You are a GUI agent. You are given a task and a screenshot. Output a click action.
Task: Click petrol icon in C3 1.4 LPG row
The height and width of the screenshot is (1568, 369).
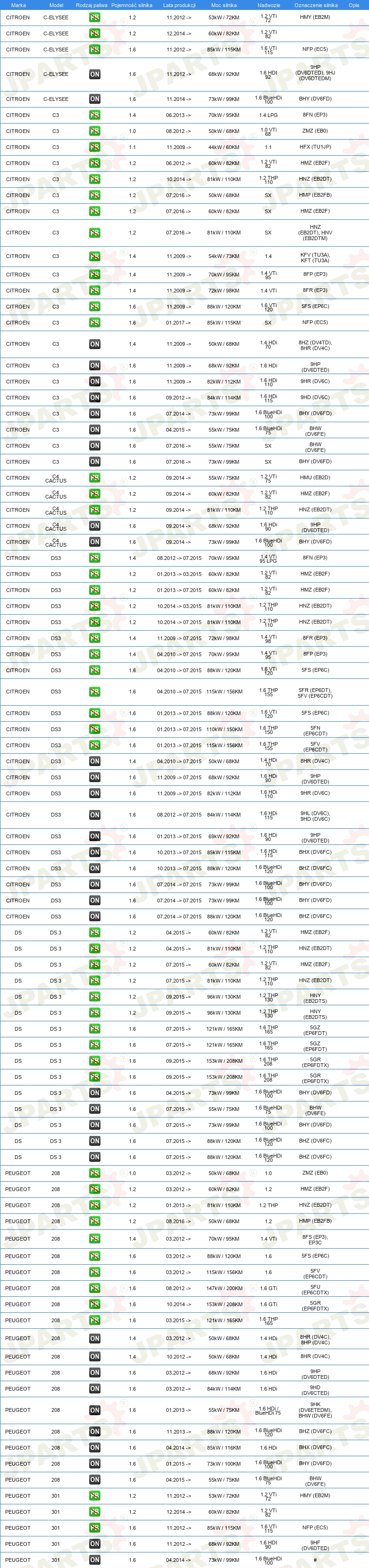pos(94,115)
